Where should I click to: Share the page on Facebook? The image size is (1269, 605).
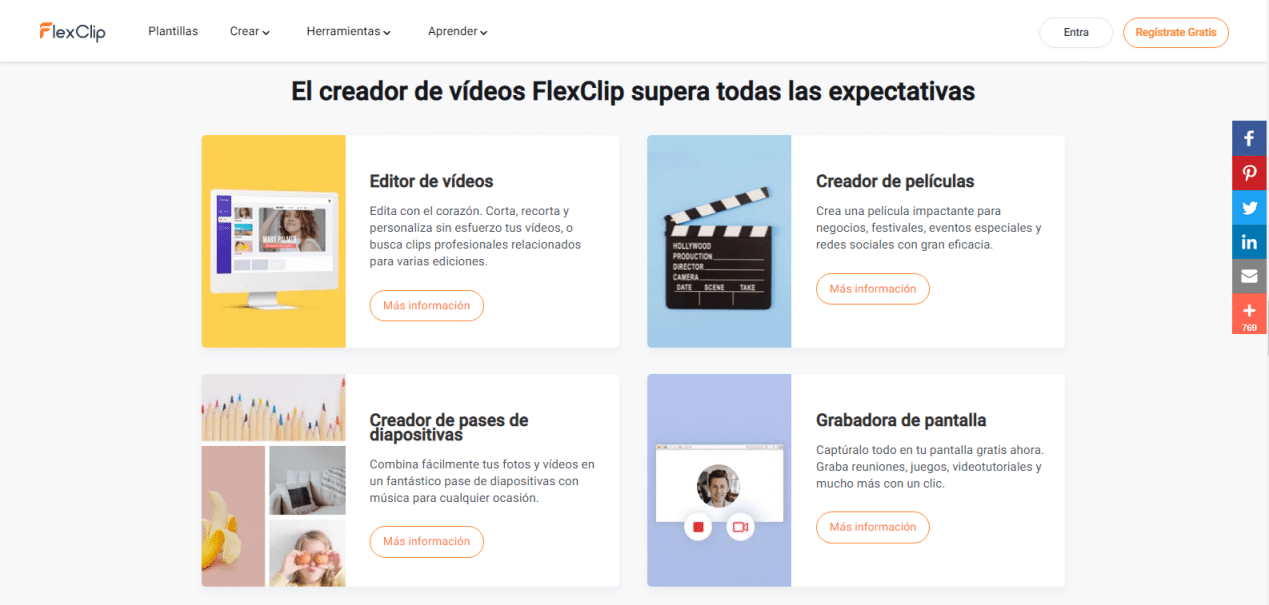pos(1249,138)
